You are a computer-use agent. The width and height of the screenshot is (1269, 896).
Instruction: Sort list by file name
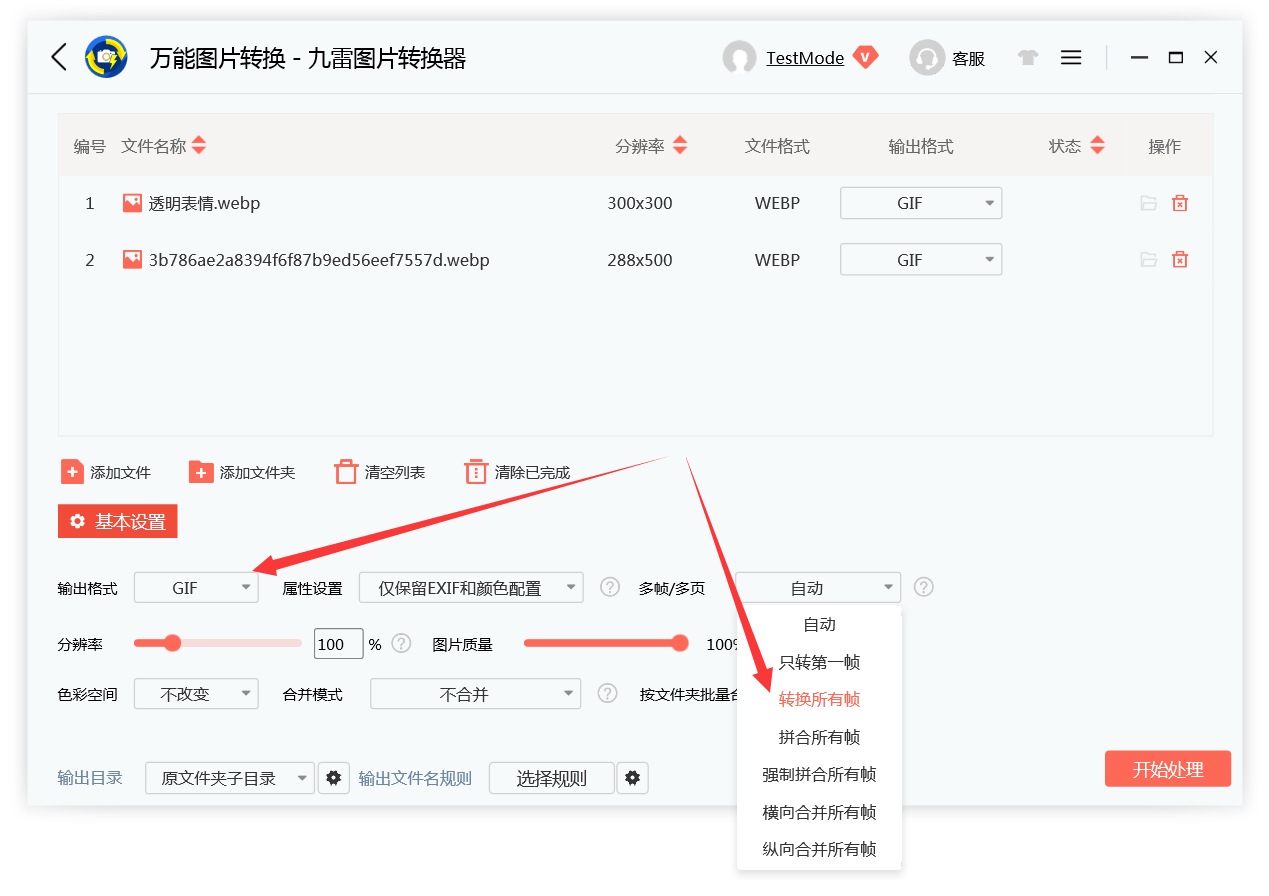click(x=199, y=146)
